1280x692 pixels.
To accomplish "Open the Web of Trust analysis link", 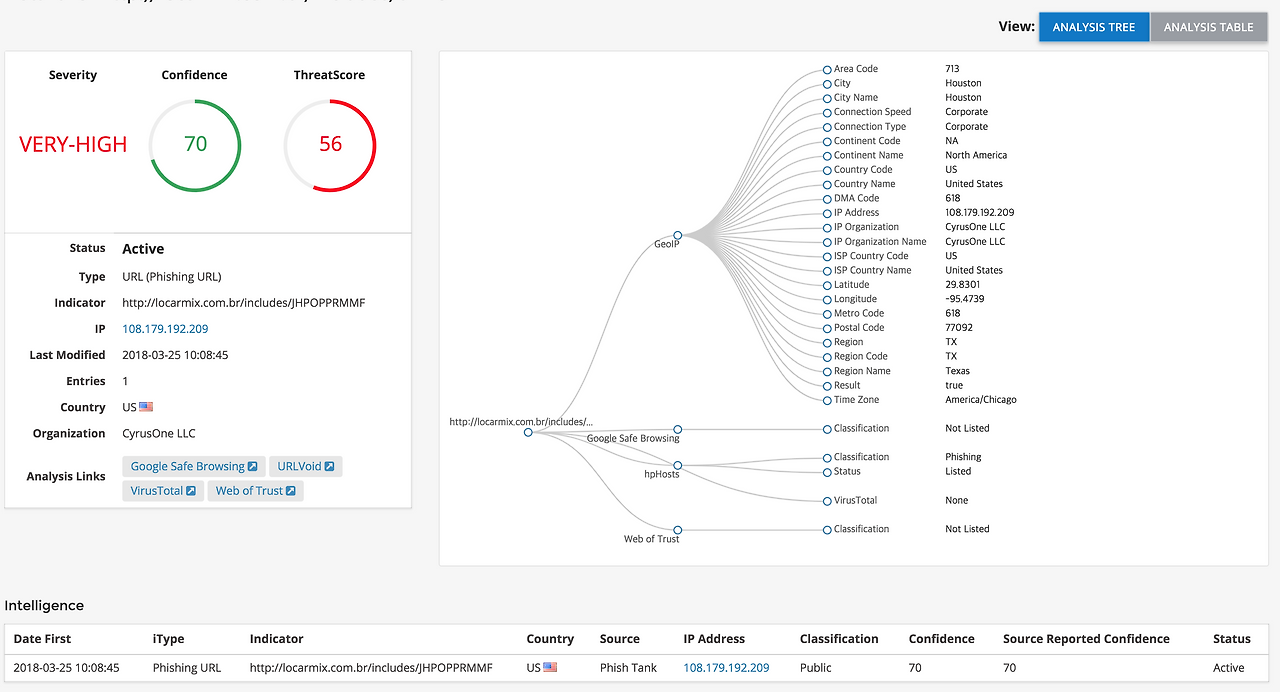I will point(255,491).
